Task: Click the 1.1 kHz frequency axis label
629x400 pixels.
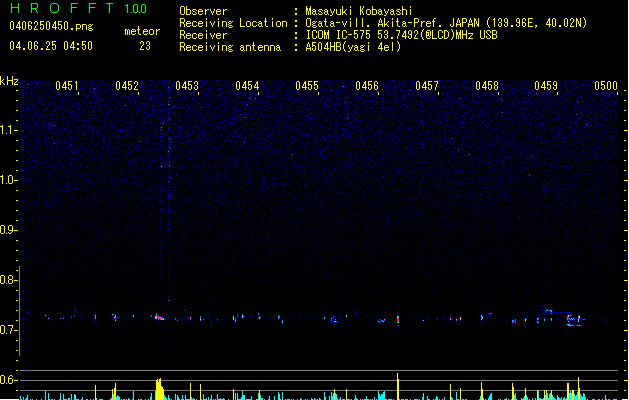Action: pyautogui.click(x=9, y=130)
